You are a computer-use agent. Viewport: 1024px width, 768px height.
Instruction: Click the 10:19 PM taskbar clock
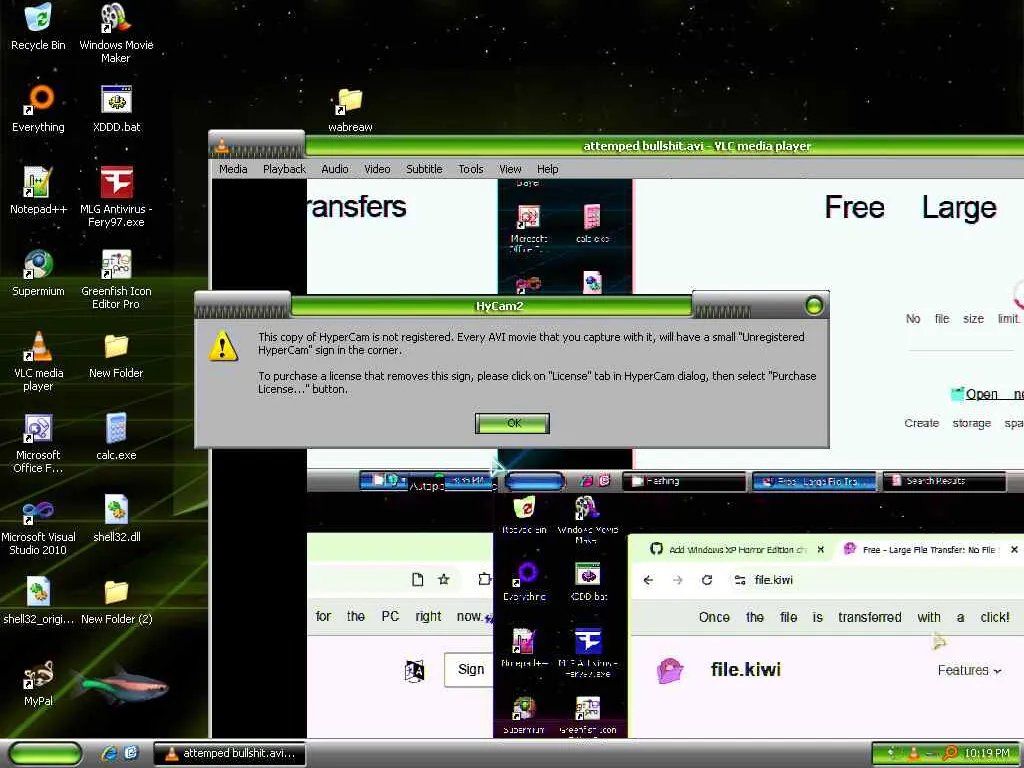pyautogui.click(x=987, y=753)
